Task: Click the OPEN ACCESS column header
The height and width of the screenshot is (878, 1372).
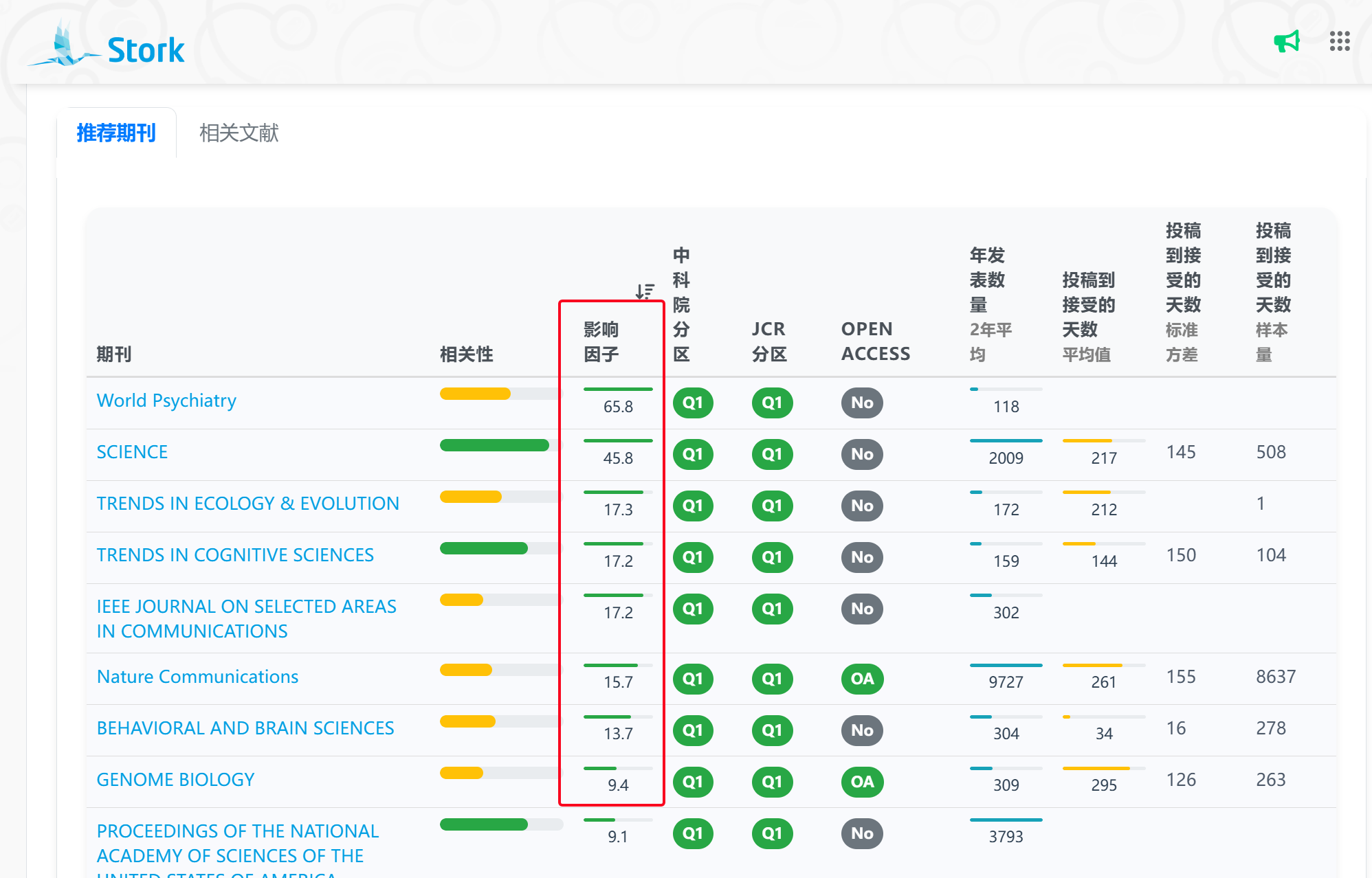Action: (875, 342)
